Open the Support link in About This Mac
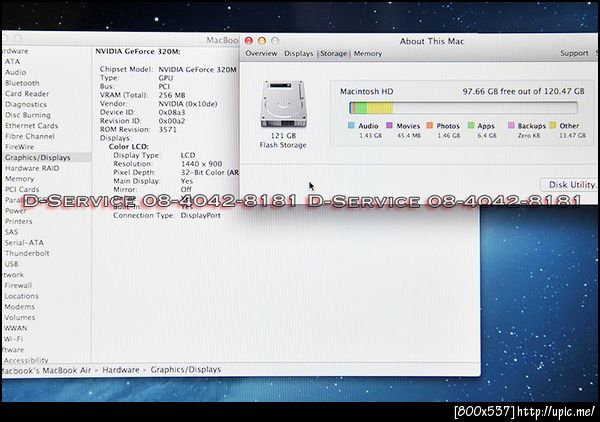Image resolution: width=600 pixels, height=422 pixels. point(574,53)
